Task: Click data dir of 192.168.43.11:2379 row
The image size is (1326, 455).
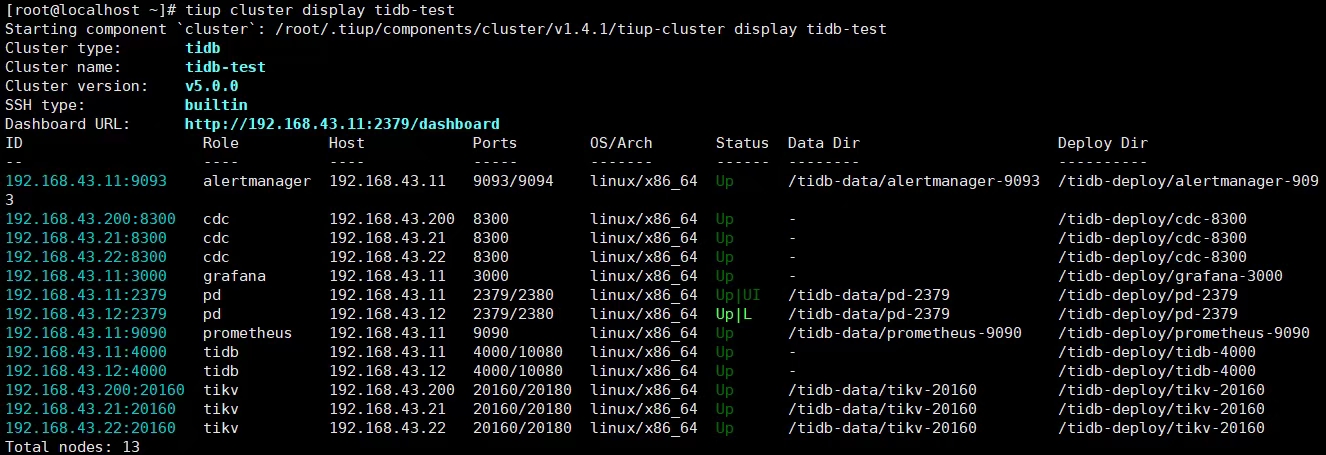Action: [x=869, y=295]
